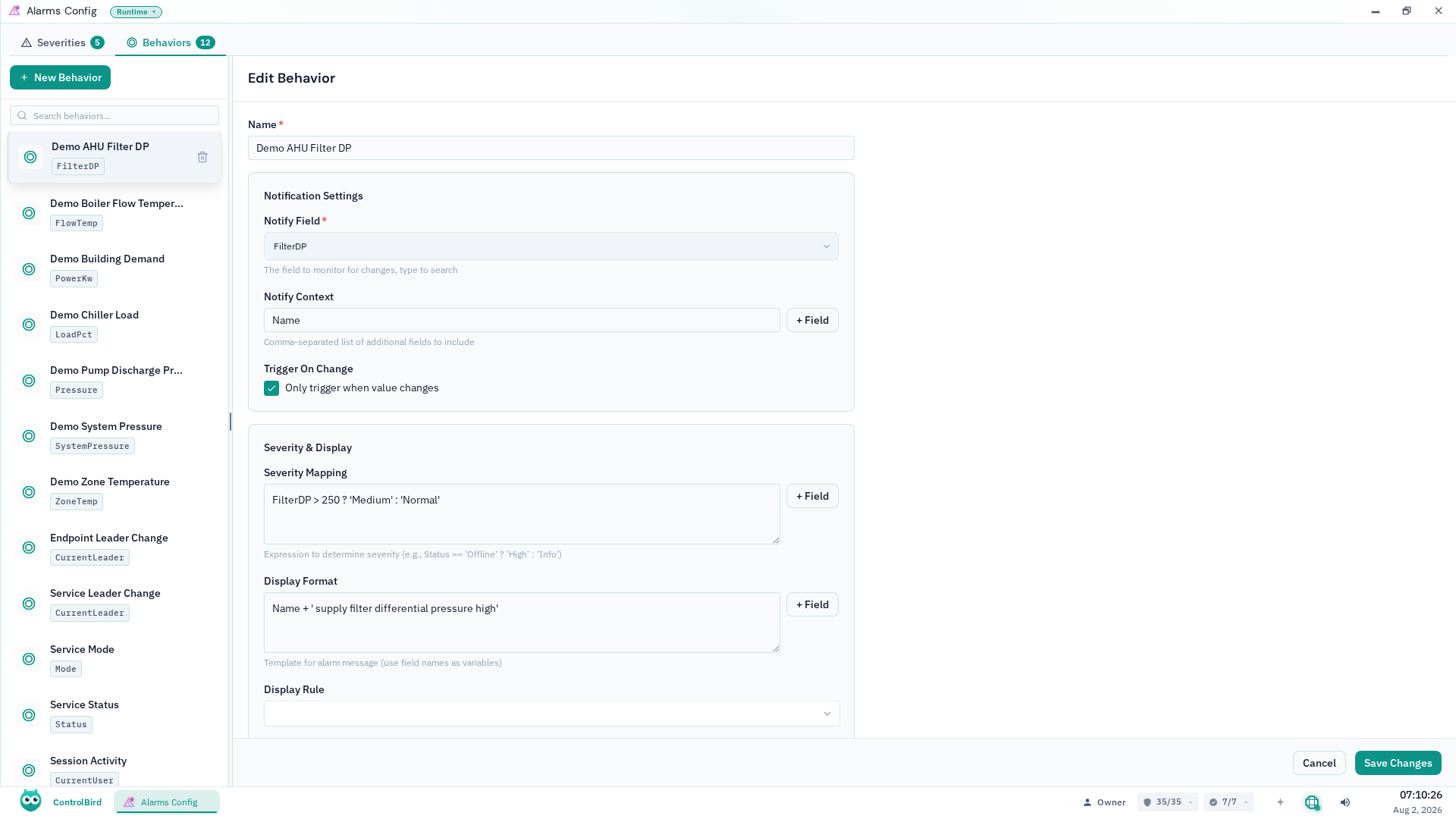Select the Alarms Config taskbar tab
1456x819 pixels.
(x=167, y=802)
